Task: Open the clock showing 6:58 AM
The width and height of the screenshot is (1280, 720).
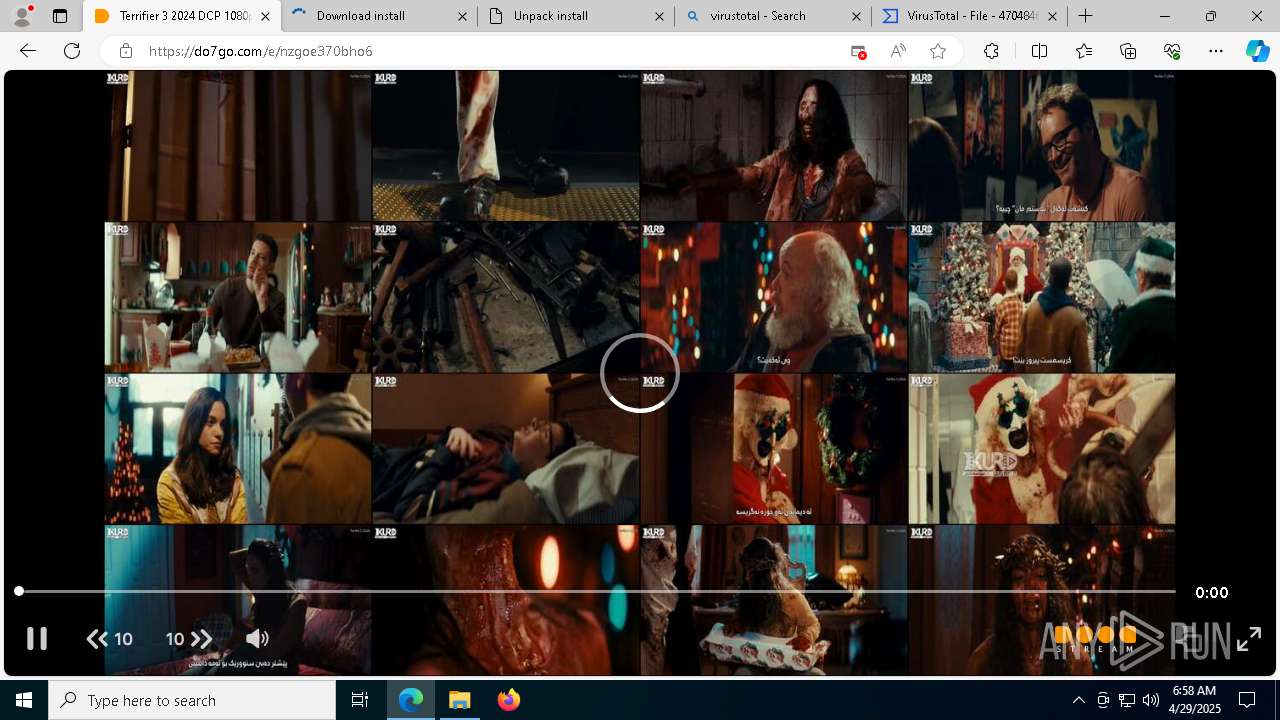Action: point(1195,700)
